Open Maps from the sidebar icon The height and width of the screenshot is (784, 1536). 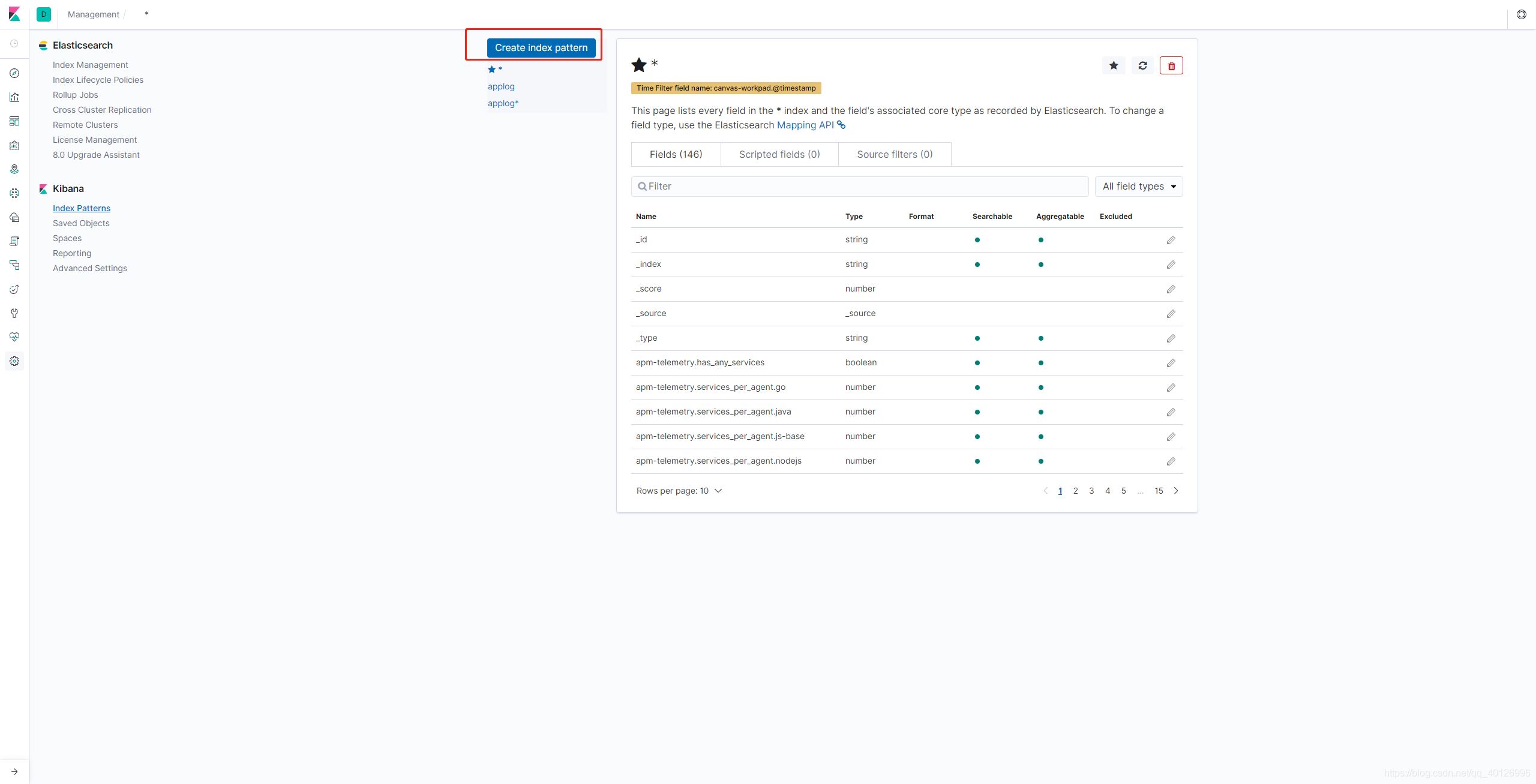tap(14, 169)
